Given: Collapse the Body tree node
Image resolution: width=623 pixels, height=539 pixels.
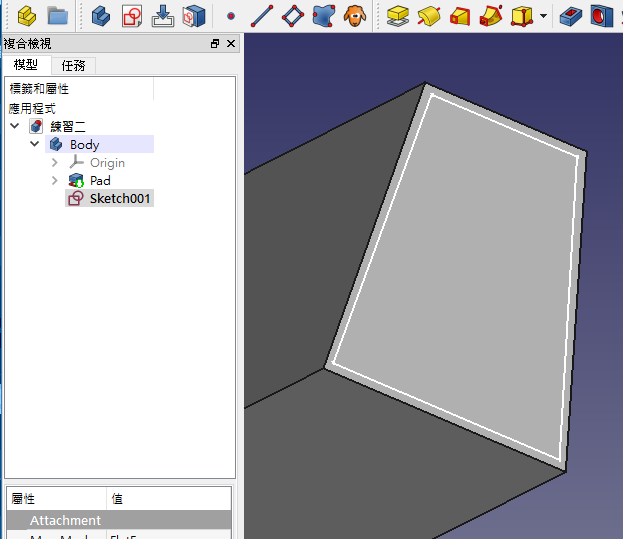Looking at the screenshot, I should (35, 144).
